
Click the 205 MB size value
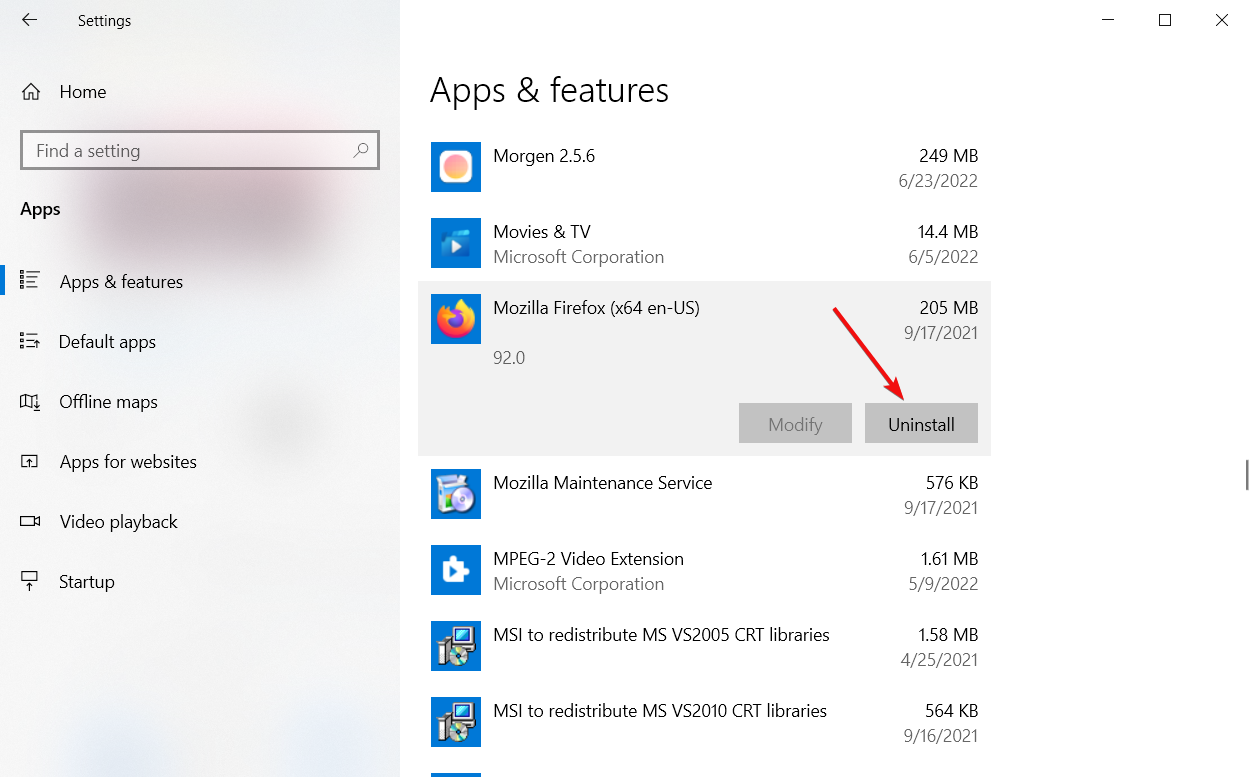pyautogui.click(x=948, y=308)
